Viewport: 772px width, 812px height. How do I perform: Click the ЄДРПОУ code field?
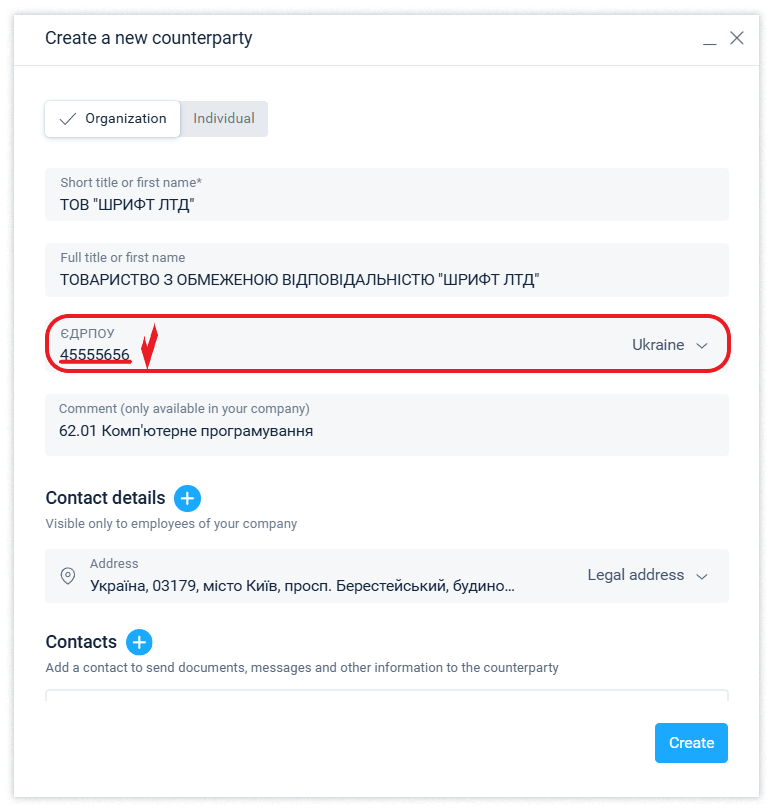click(300, 354)
